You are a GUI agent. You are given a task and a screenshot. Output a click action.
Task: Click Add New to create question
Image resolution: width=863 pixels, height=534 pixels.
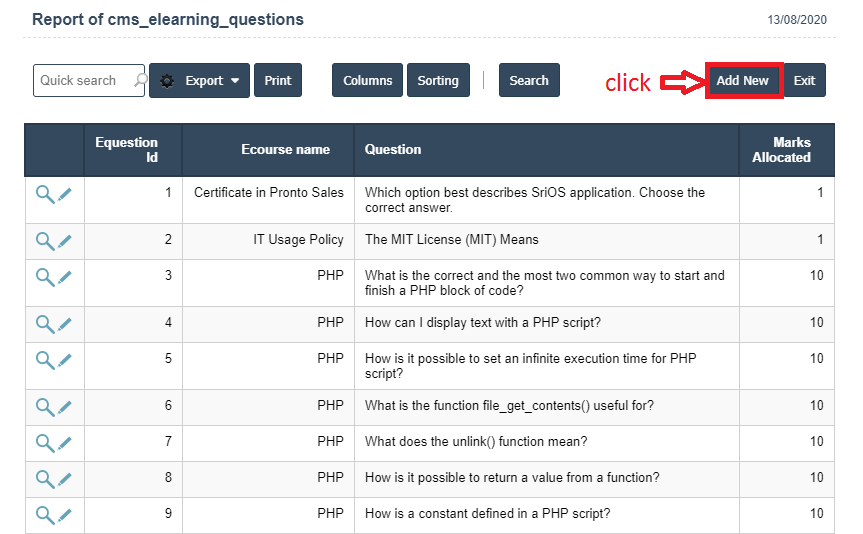tap(743, 81)
